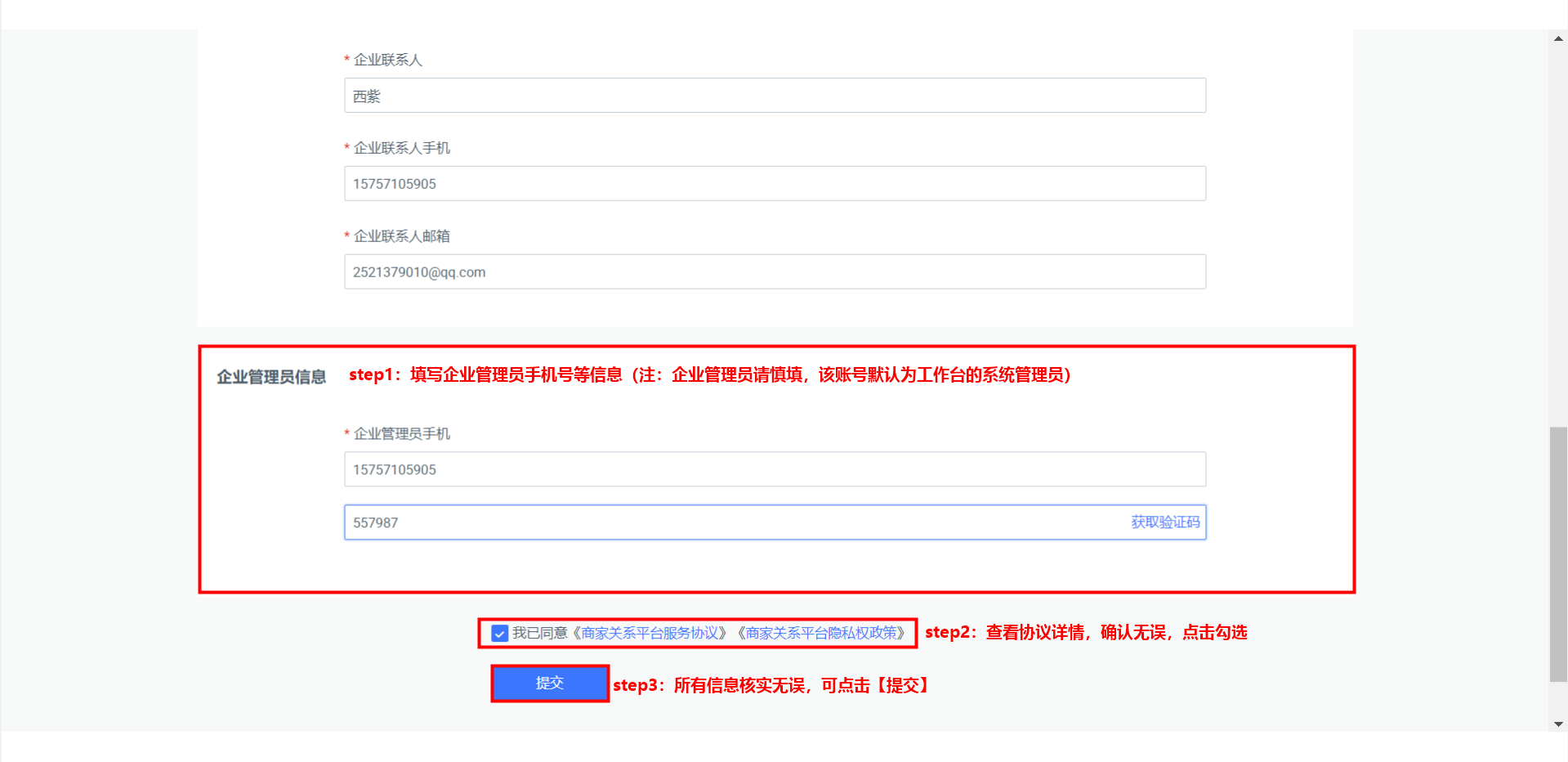
Task: Click the 企业管理员信息 section heading
Action: [271, 377]
